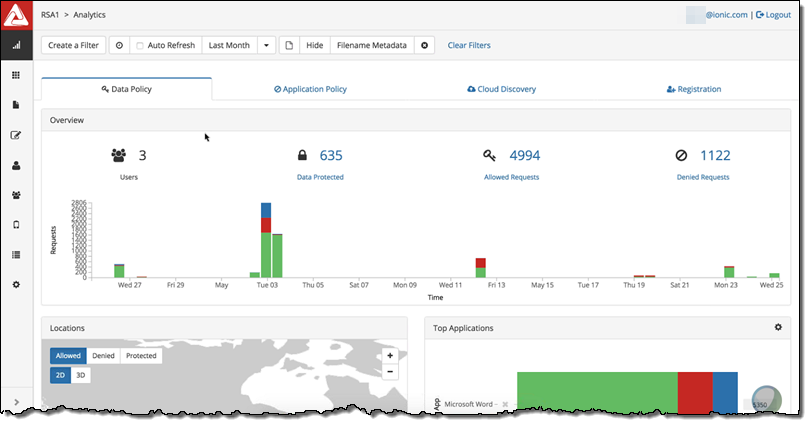Click the grid dashboard icon in sidebar
Screen dimensions: 810x425
pos(15,75)
